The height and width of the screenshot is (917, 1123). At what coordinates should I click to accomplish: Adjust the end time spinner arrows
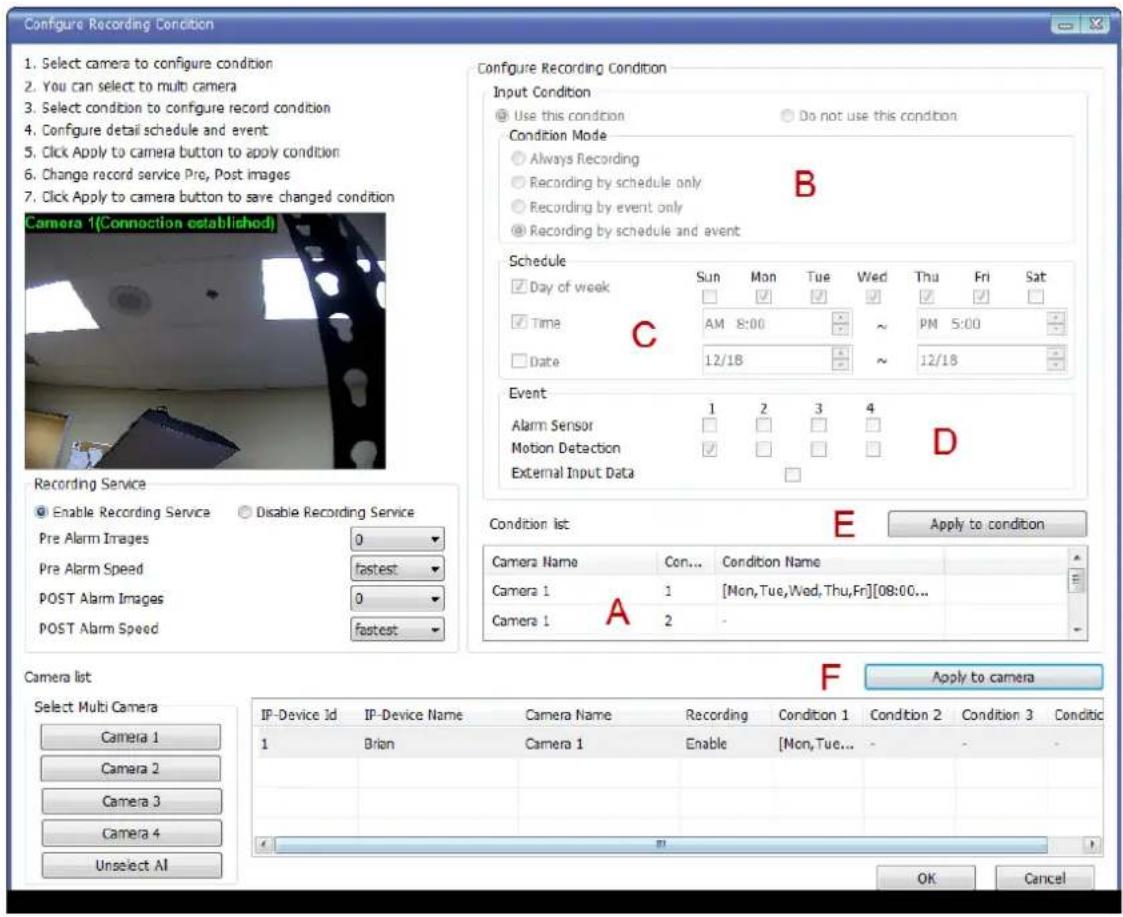pyautogui.click(x=1056, y=324)
